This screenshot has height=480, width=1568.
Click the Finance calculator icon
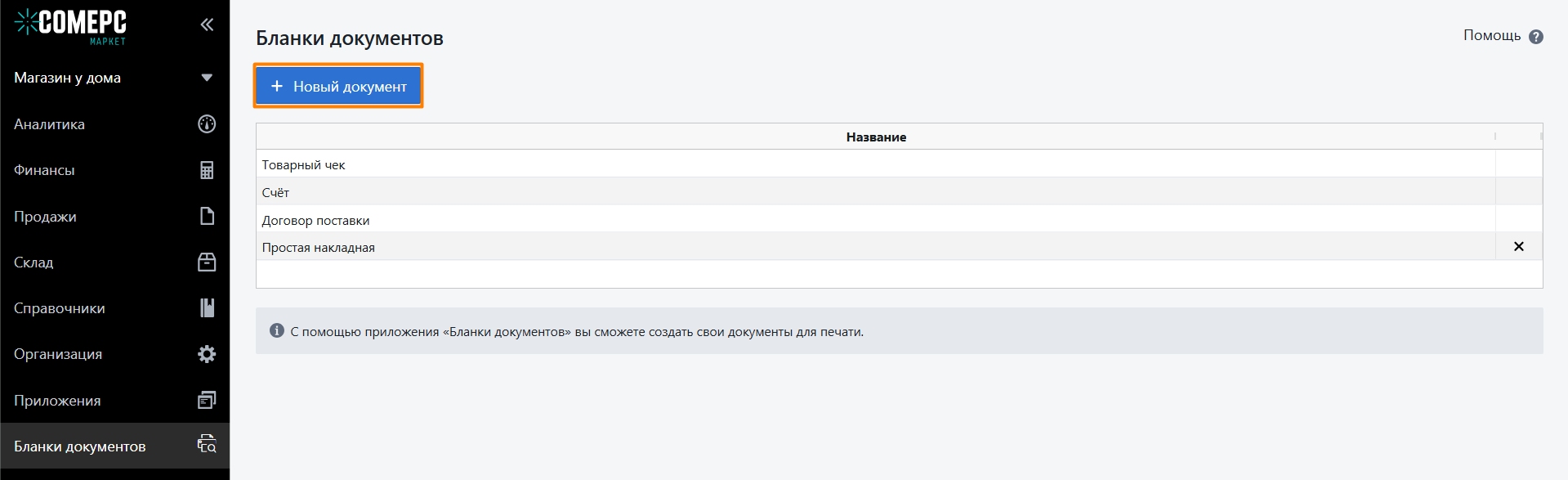(207, 170)
